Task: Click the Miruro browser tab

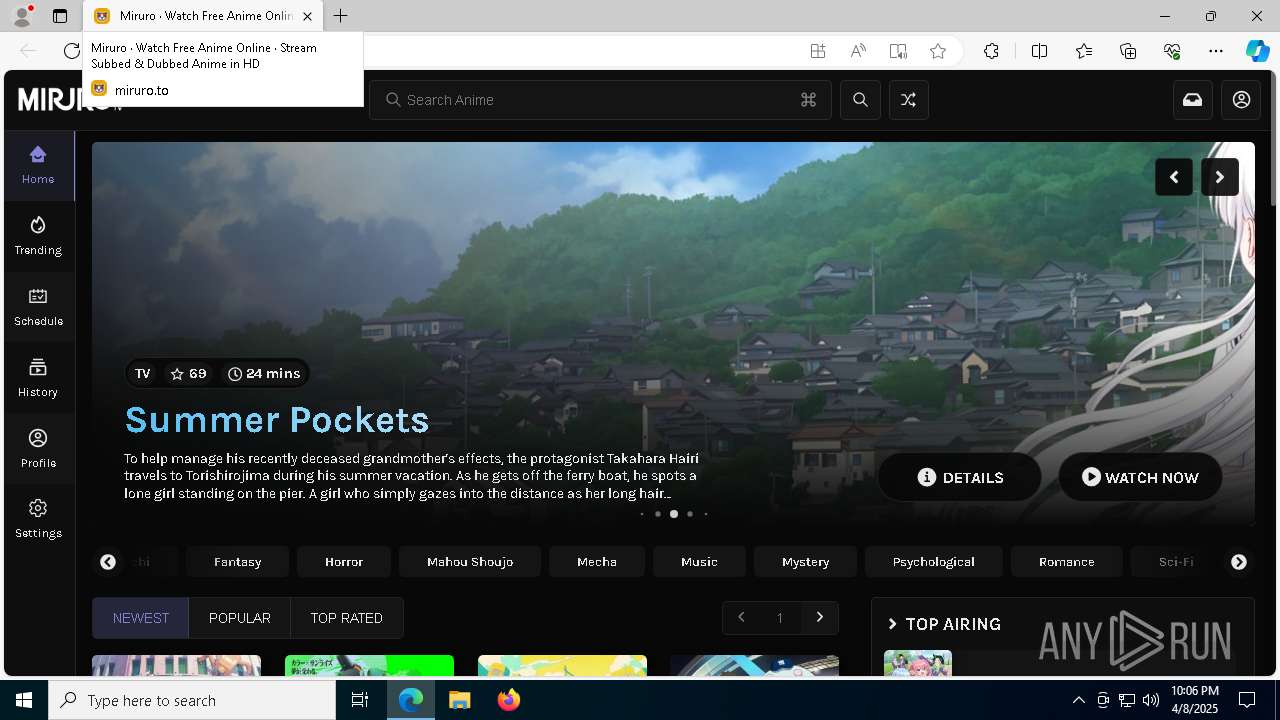Action: click(203, 16)
